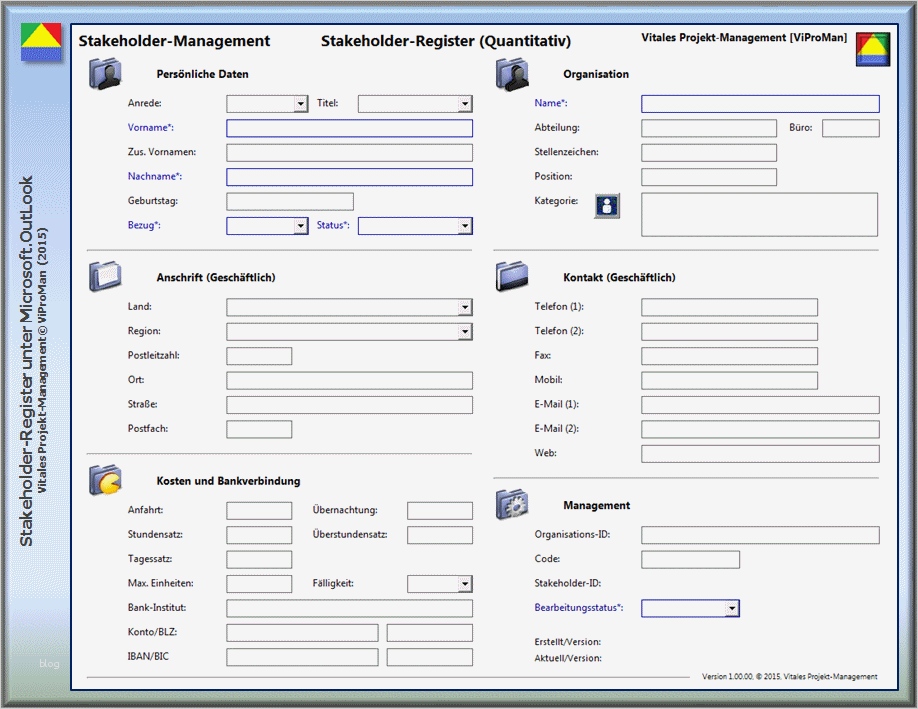Image resolution: width=918 pixels, height=709 pixels.
Task: Open the Bezug dropdown
Action: [300, 226]
